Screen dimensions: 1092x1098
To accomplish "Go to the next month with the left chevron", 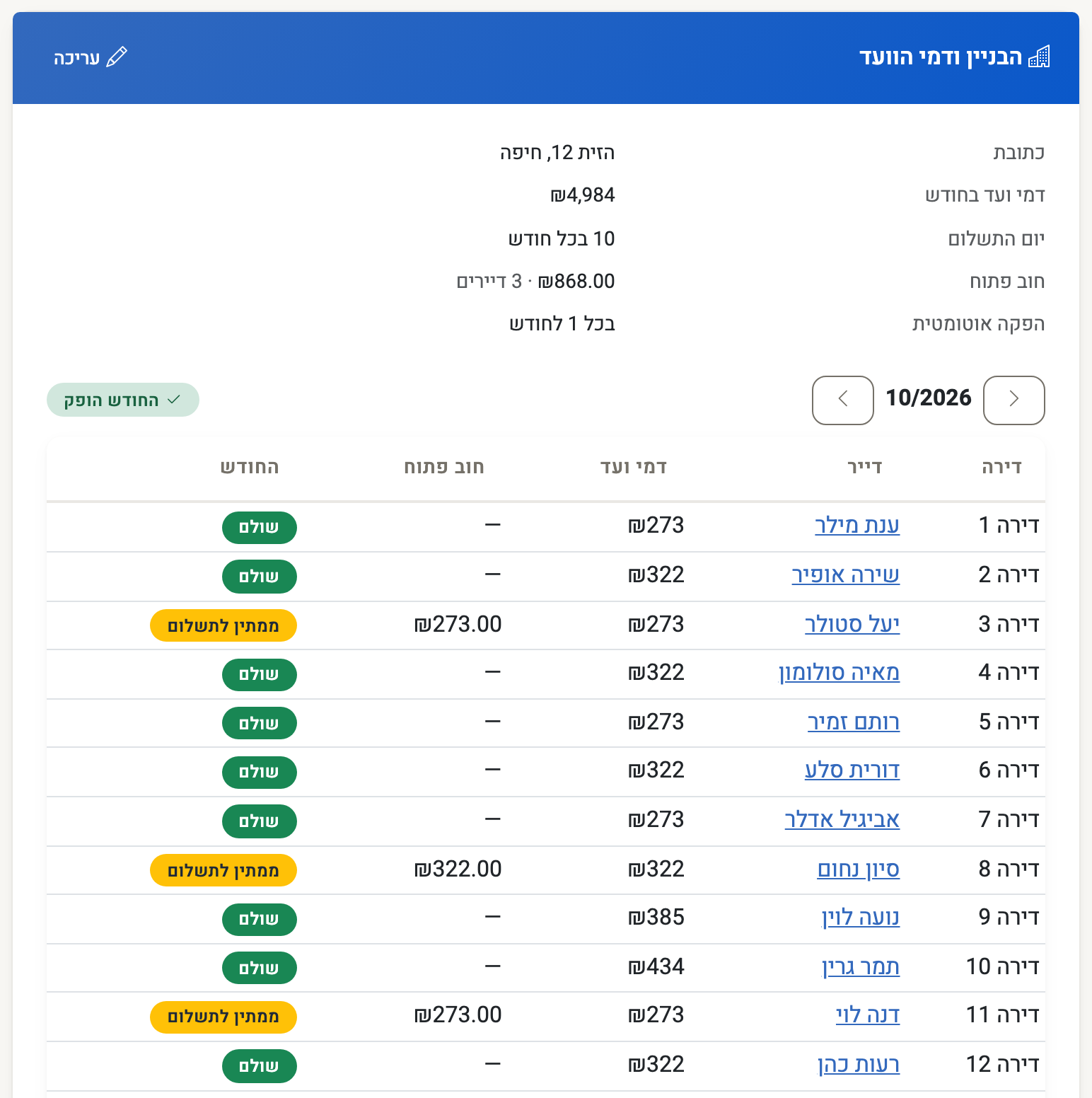I will 843,400.
